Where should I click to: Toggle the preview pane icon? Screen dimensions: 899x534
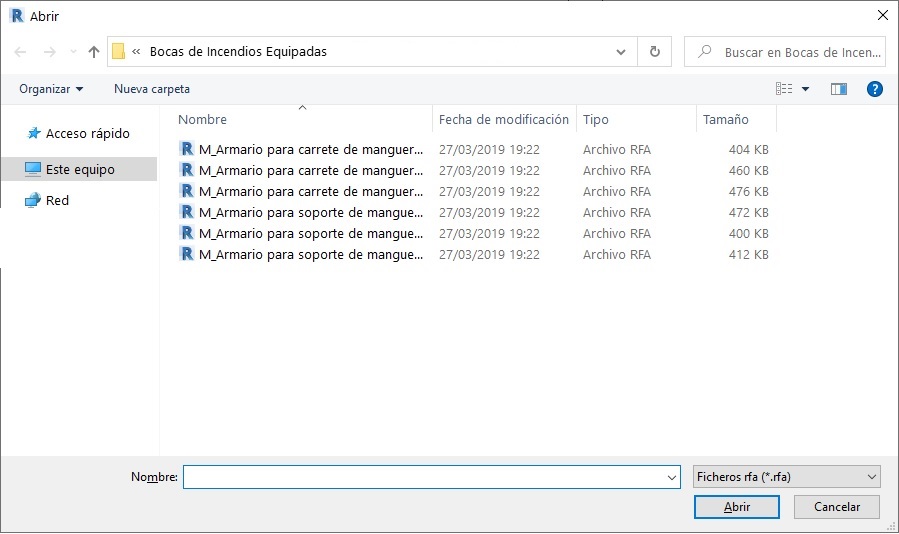pyautogui.click(x=839, y=89)
